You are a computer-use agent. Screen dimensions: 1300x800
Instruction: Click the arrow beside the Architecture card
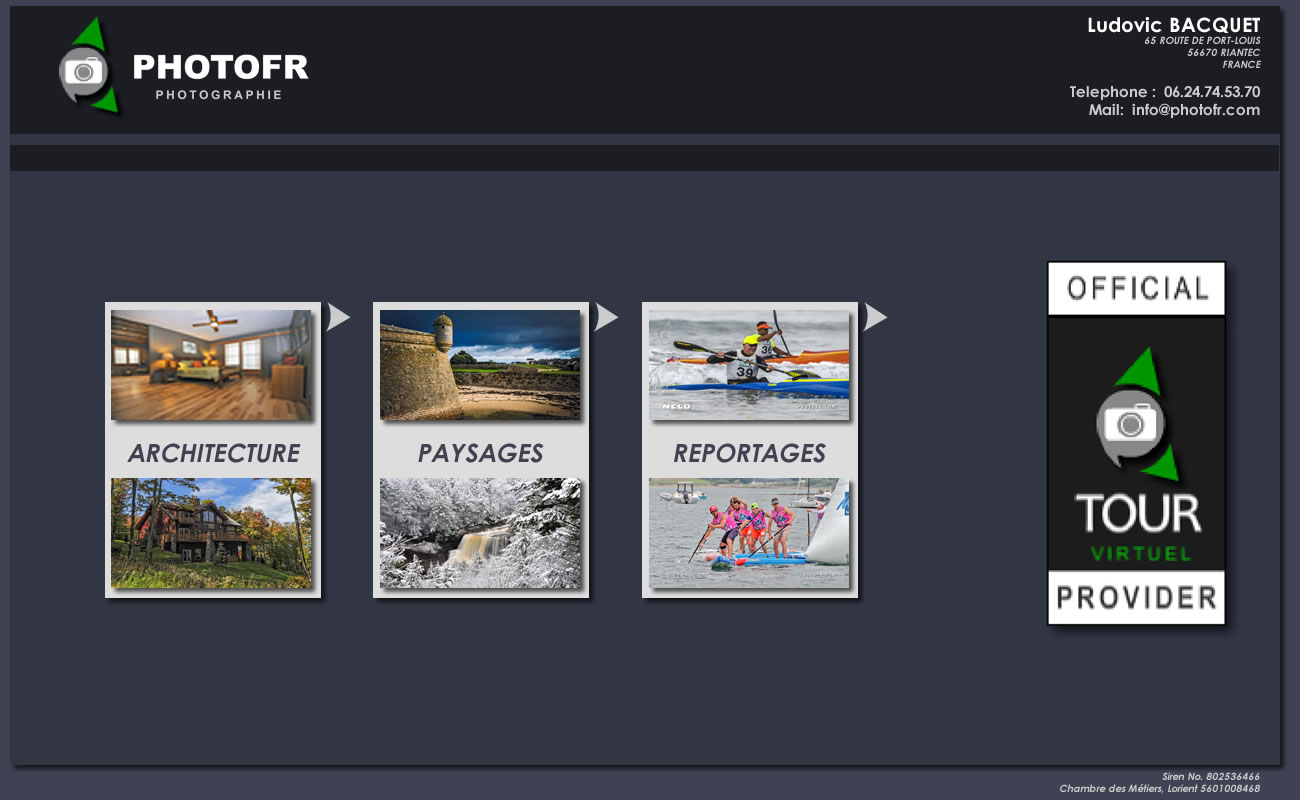(x=338, y=317)
